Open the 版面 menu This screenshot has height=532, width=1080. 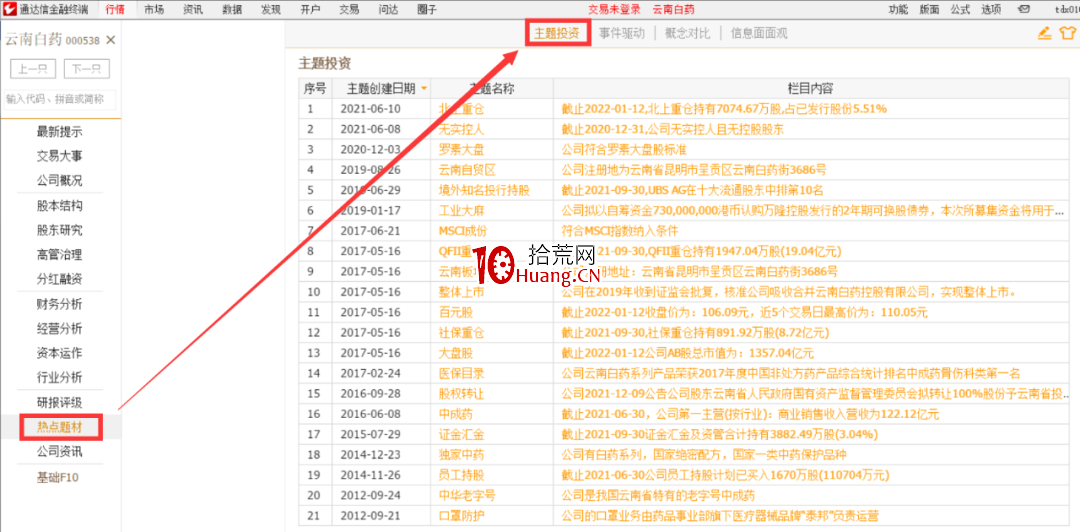[x=929, y=10]
